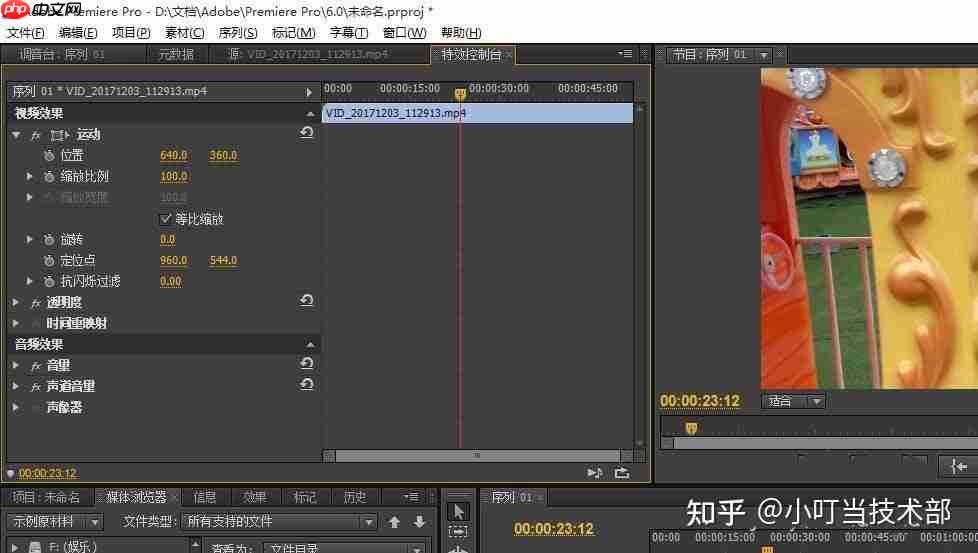978x553 pixels.
Task: Switch to the 历史 tab
Action: 355,497
